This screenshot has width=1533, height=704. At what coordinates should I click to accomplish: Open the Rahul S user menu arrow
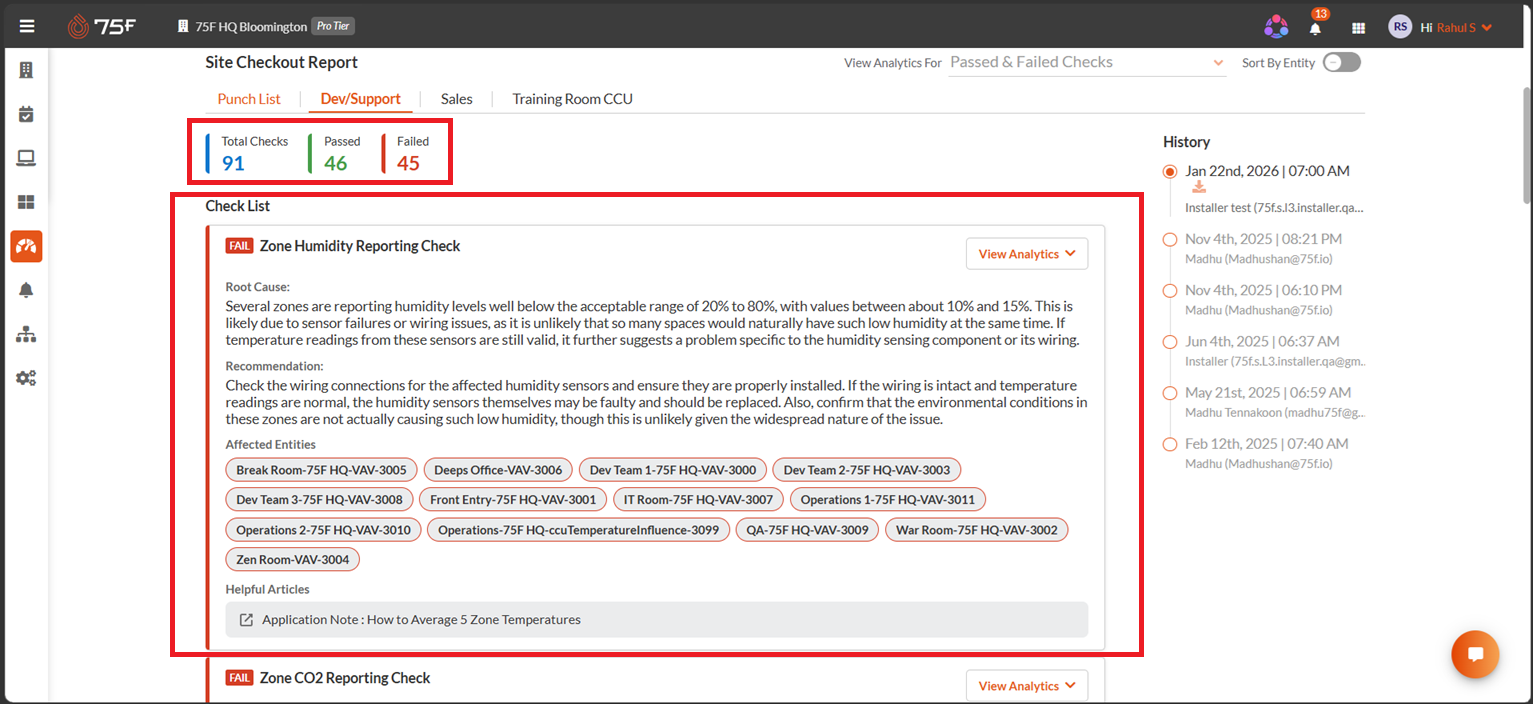pyautogui.click(x=1487, y=28)
